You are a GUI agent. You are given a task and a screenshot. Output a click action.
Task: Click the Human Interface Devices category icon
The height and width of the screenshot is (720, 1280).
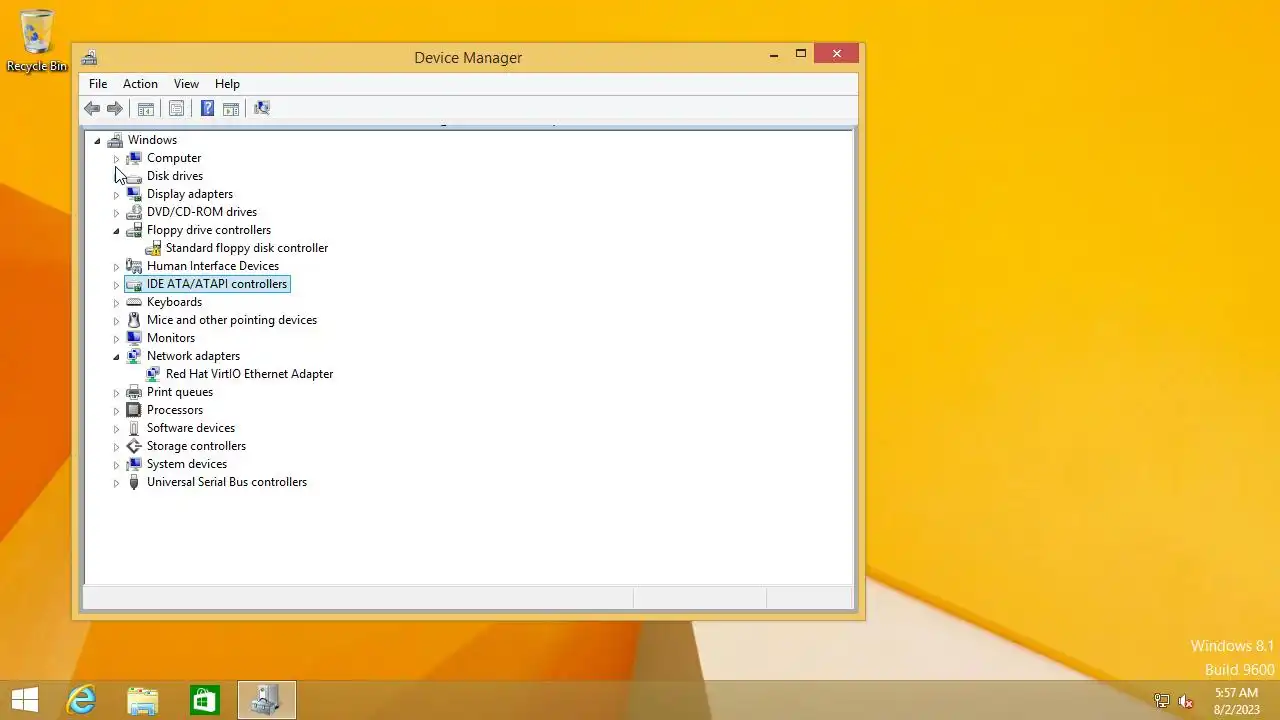(134, 266)
